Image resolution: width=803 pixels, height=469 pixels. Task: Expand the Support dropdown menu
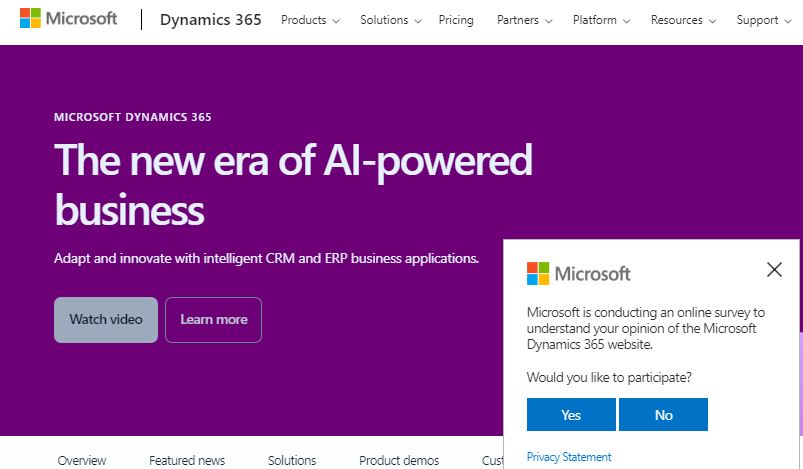pyautogui.click(x=764, y=20)
